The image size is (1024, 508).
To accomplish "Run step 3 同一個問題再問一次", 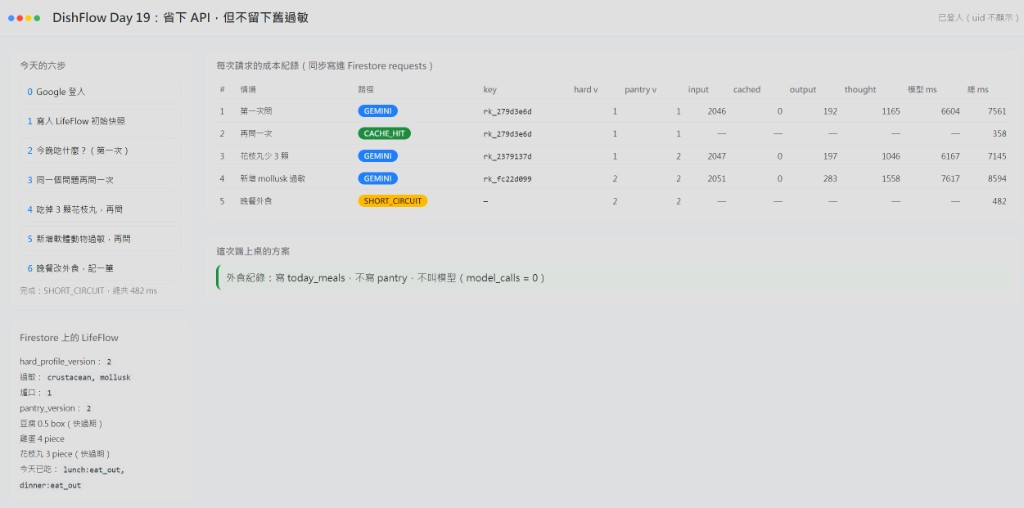I will click(100, 180).
